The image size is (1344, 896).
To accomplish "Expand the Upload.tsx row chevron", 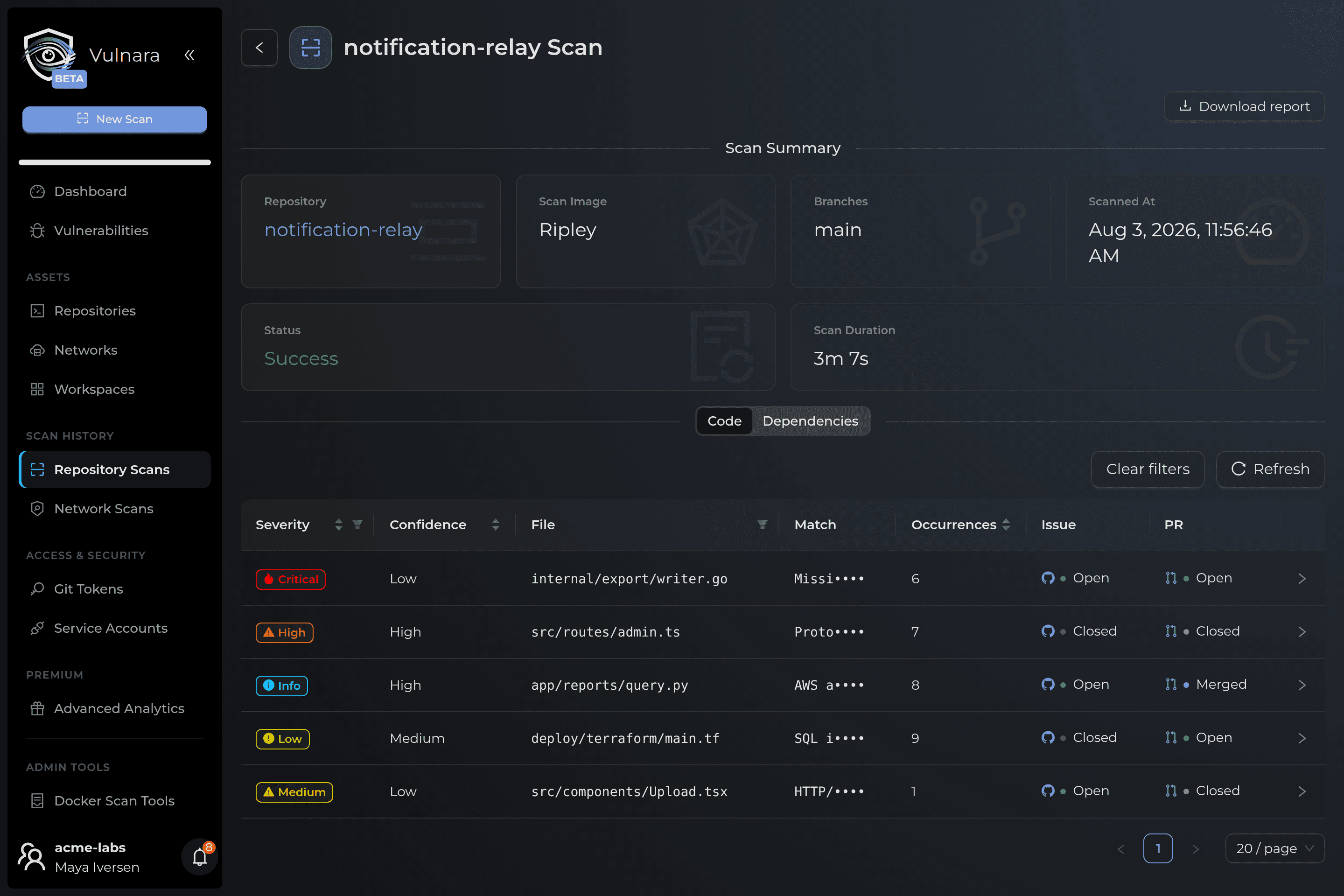I will click(1302, 791).
